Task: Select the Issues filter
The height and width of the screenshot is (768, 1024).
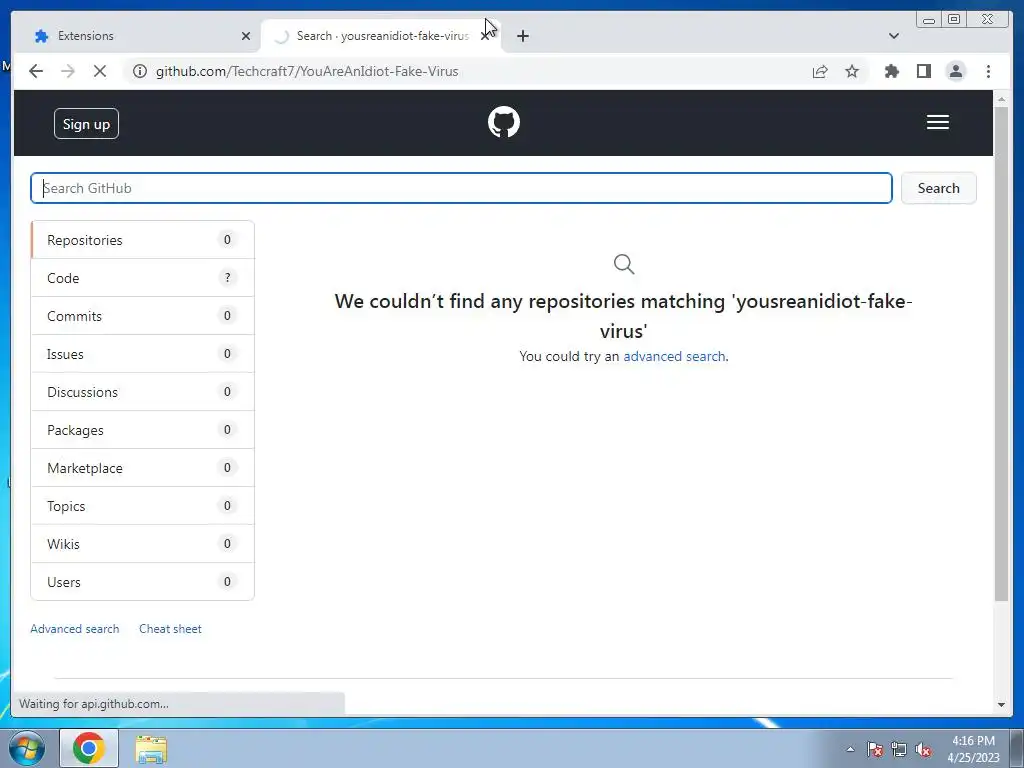Action: pos(142,354)
